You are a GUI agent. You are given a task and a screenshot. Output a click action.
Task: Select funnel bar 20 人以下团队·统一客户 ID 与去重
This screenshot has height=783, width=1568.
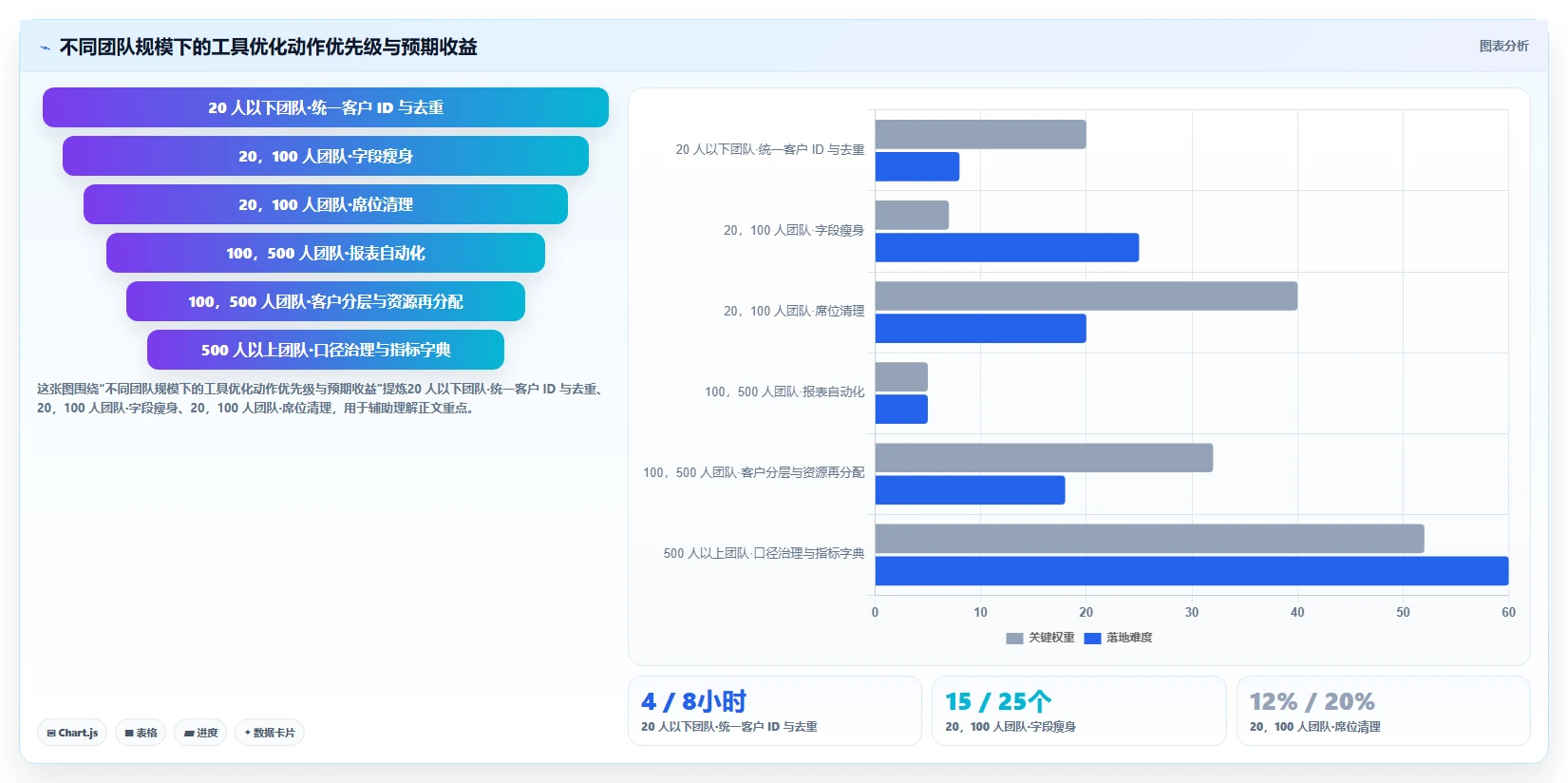326,107
